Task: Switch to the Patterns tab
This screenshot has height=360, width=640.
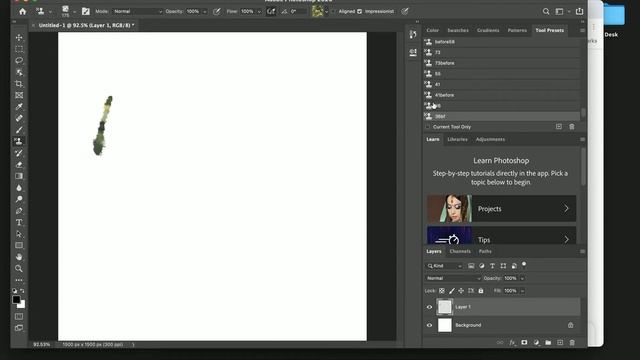Action: (517, 30)
